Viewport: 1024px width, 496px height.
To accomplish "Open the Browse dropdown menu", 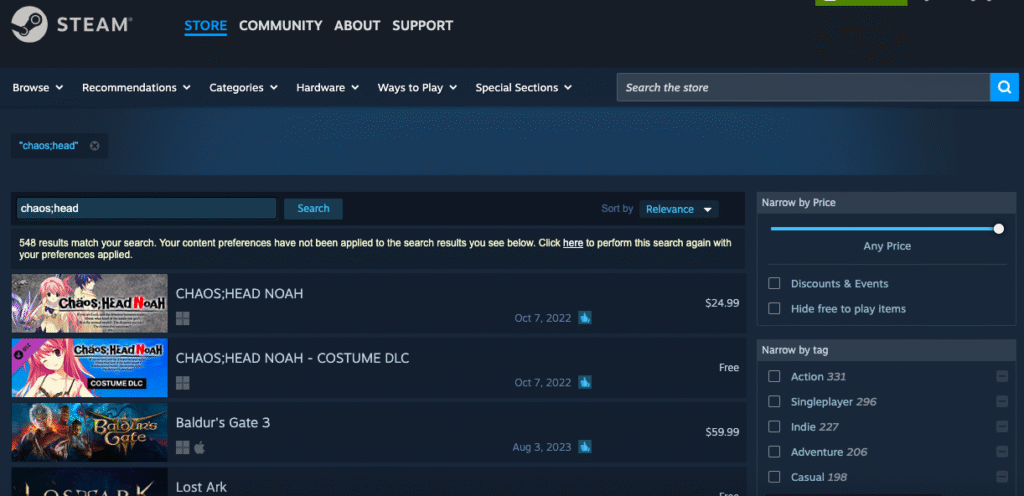I will tap(38, 87).
